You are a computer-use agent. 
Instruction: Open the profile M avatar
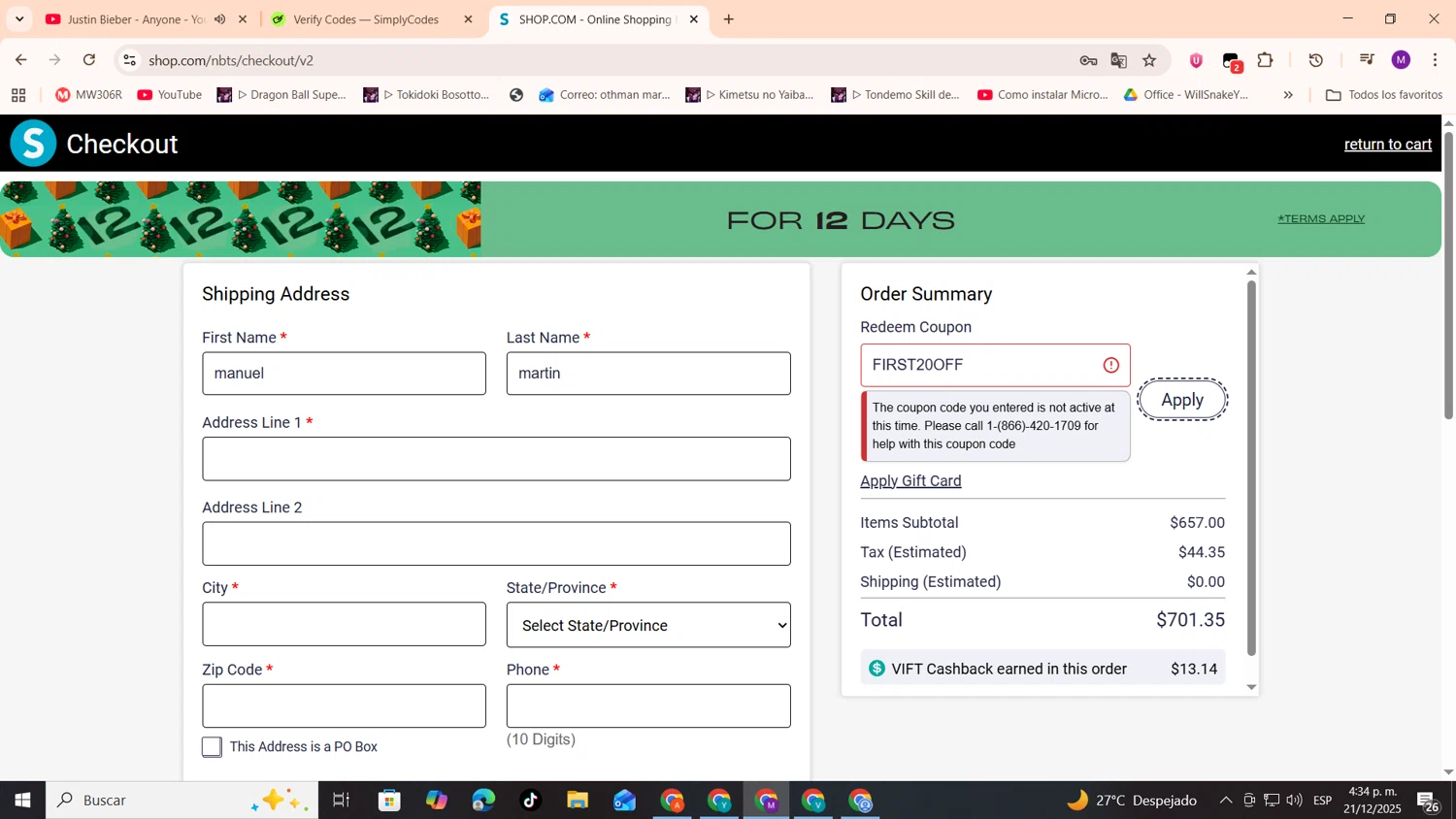1401,60
